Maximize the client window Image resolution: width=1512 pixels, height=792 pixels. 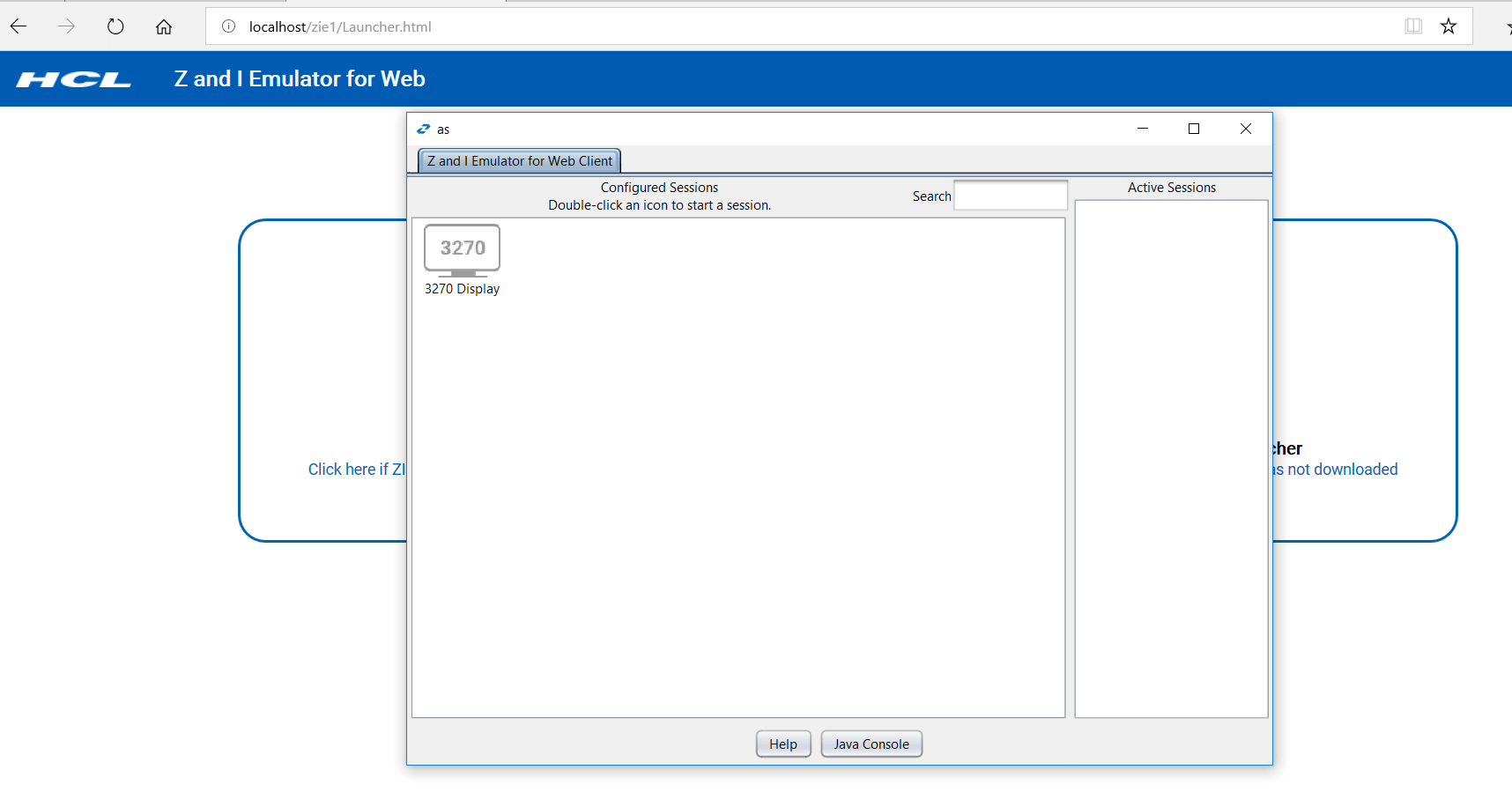pyautogui.click(x=1194, y=129)
